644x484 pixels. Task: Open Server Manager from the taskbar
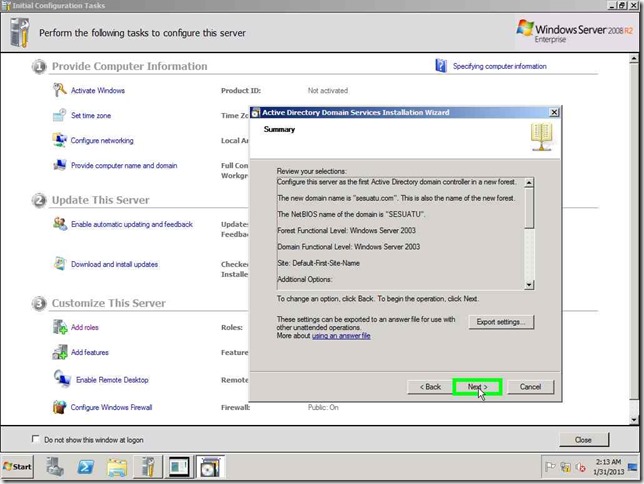55,467
